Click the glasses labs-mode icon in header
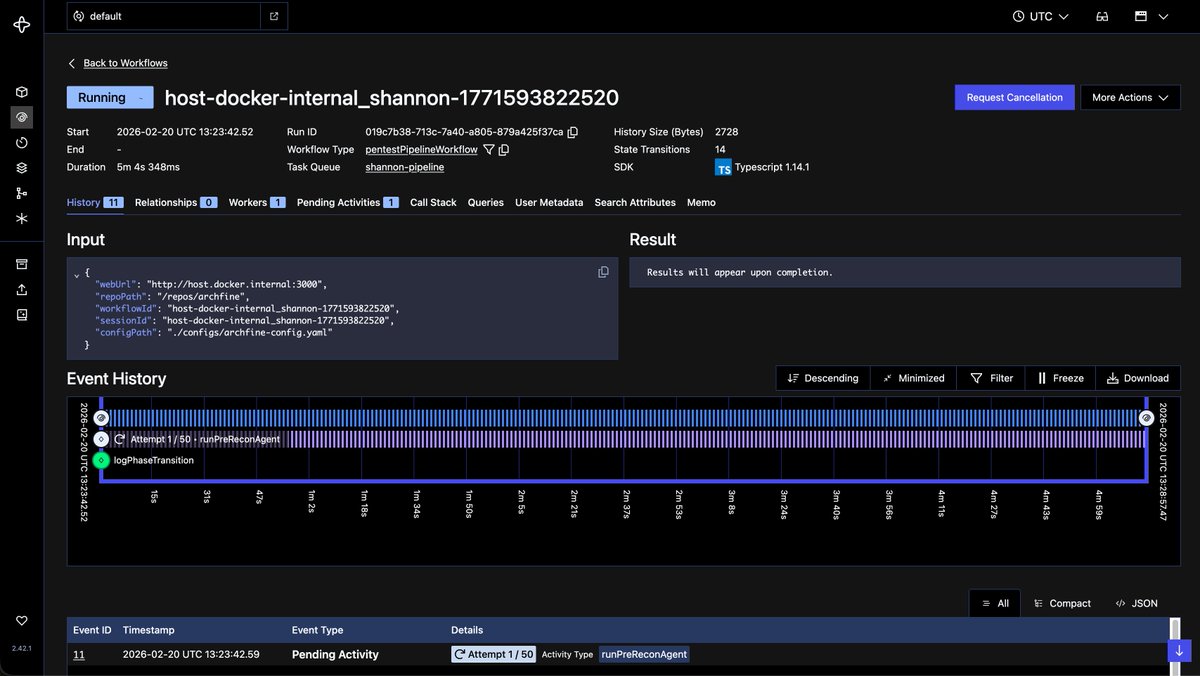The image size is (1200, 676). pos(1102,16)
